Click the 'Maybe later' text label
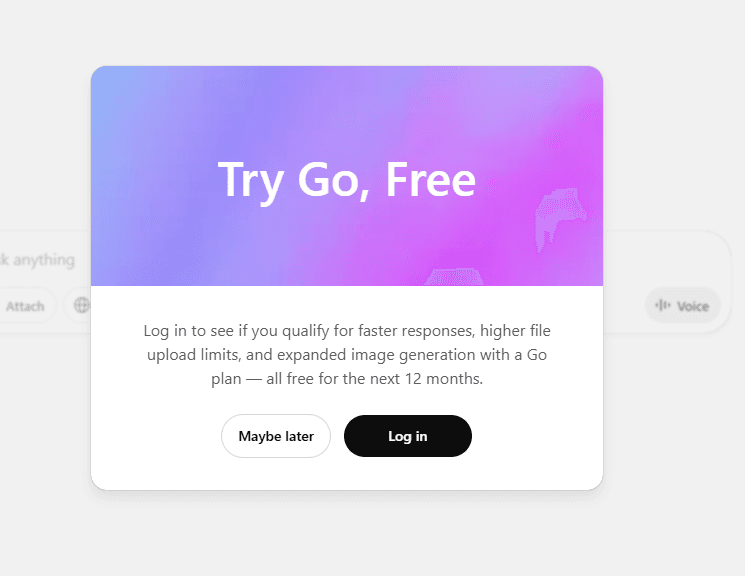Viewport: 745px width, 576px height. [x=276, y=436]
